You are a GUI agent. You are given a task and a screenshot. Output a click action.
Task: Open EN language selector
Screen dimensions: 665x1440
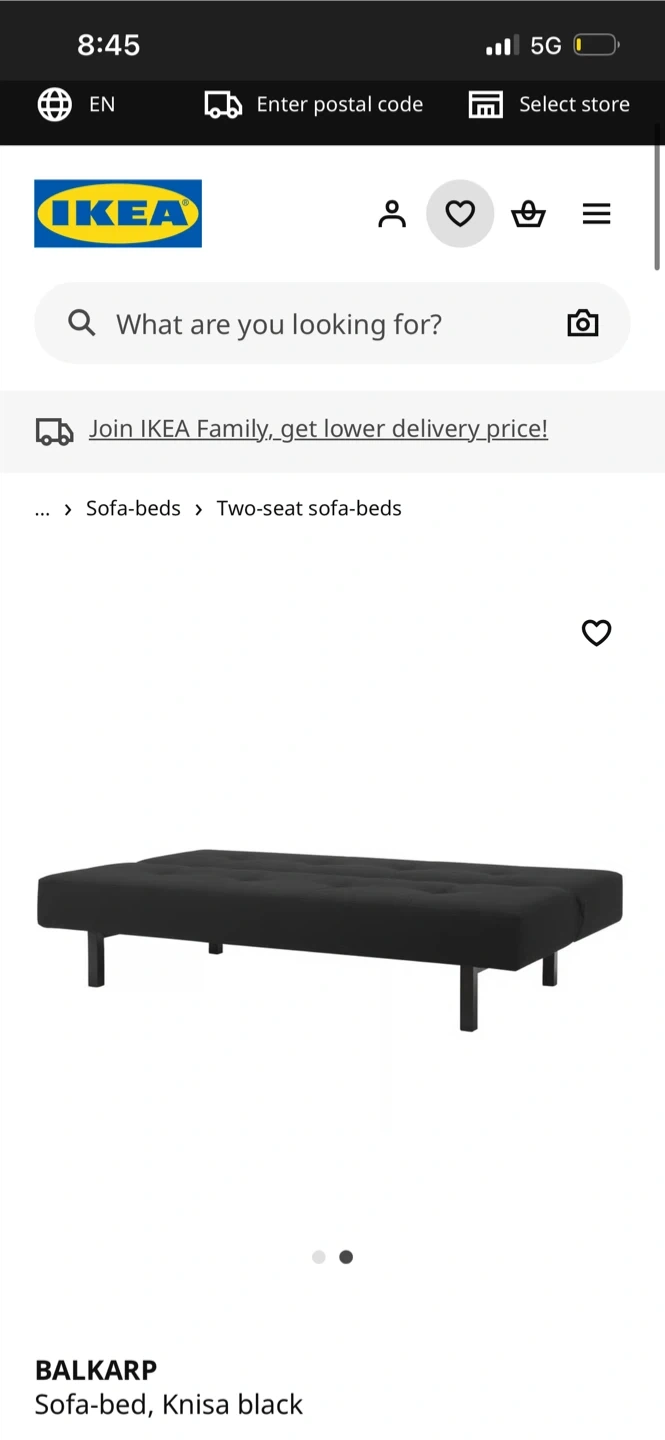pos(102,104)
